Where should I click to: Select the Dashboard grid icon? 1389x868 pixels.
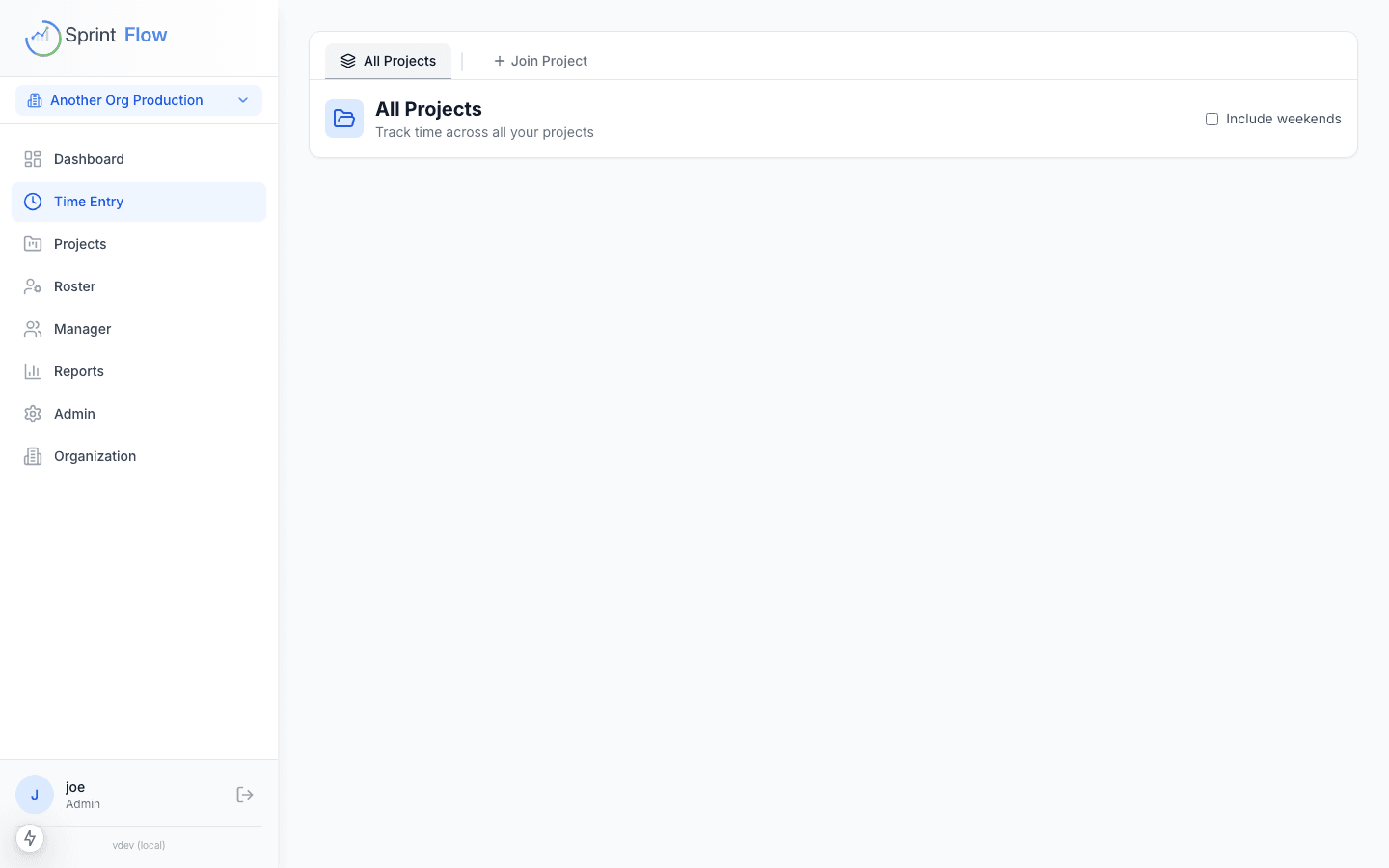[32, 158]
